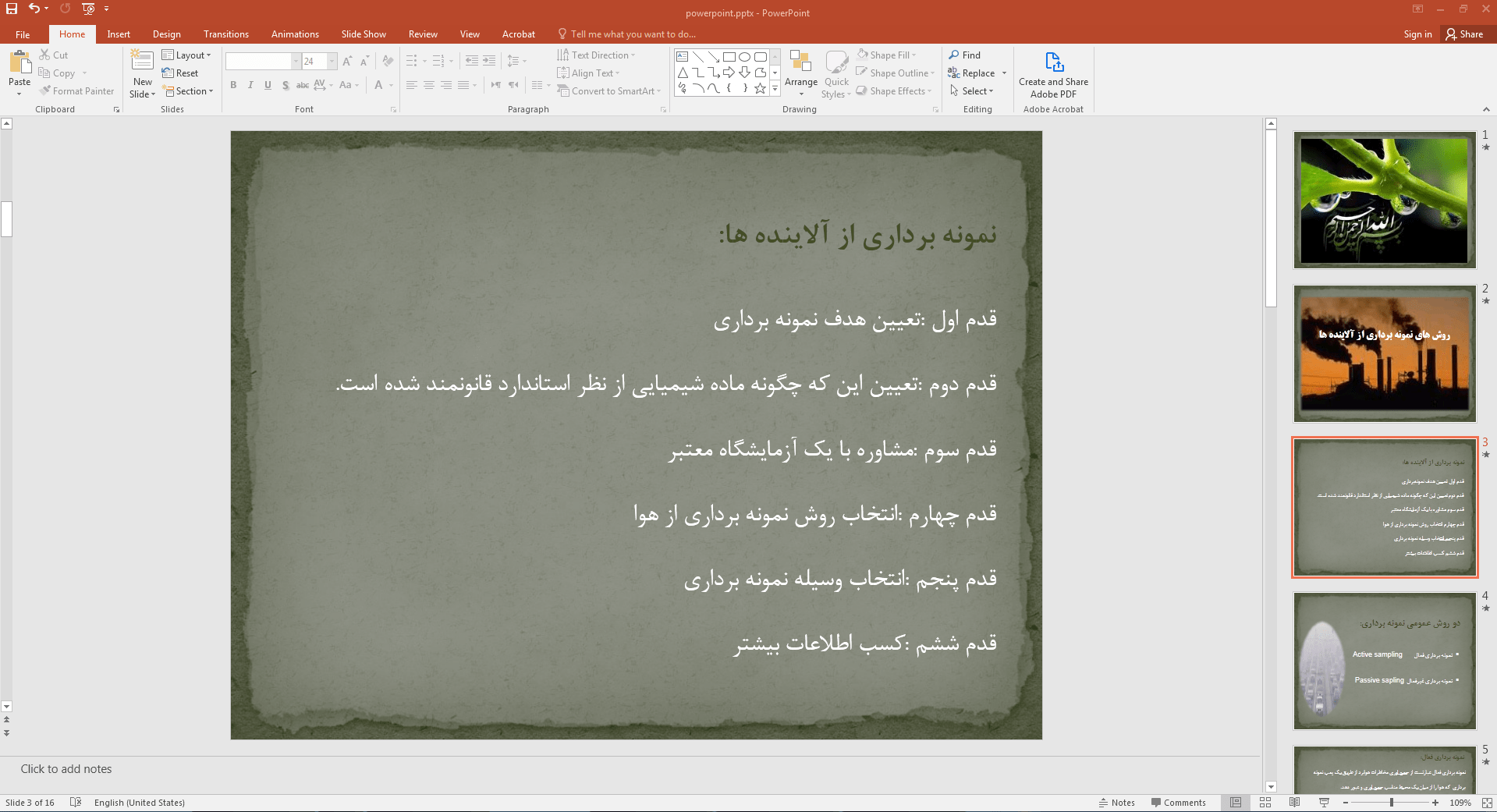Click the Find magnifier in Editing group
This screenshot has height=812, width=1497.
coord(954,55)
